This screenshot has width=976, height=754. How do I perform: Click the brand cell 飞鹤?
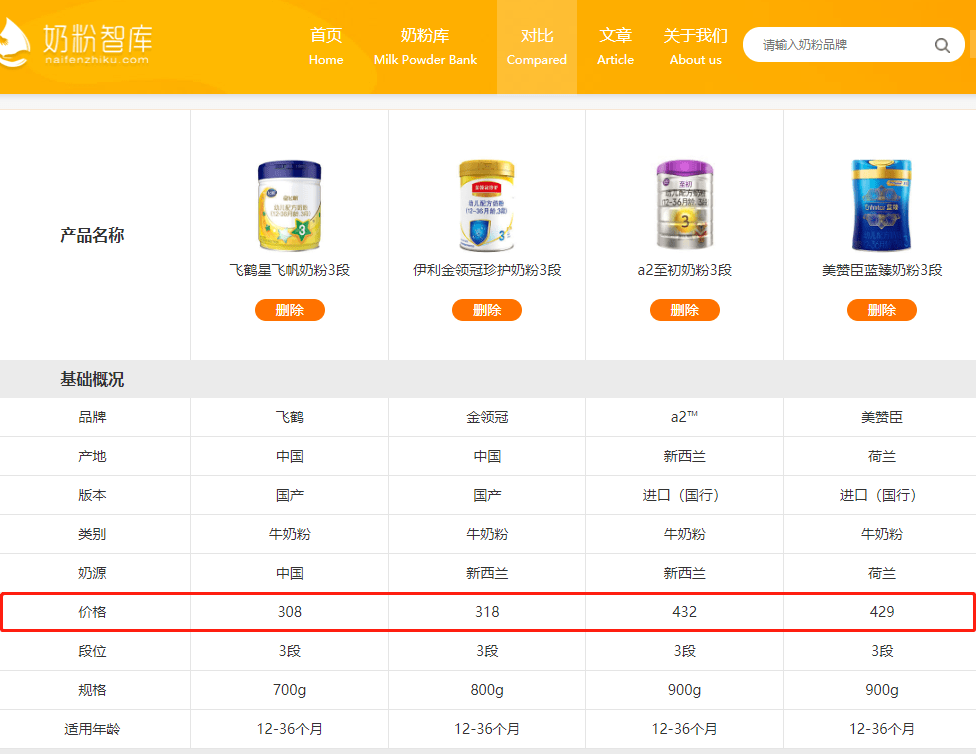289,417
